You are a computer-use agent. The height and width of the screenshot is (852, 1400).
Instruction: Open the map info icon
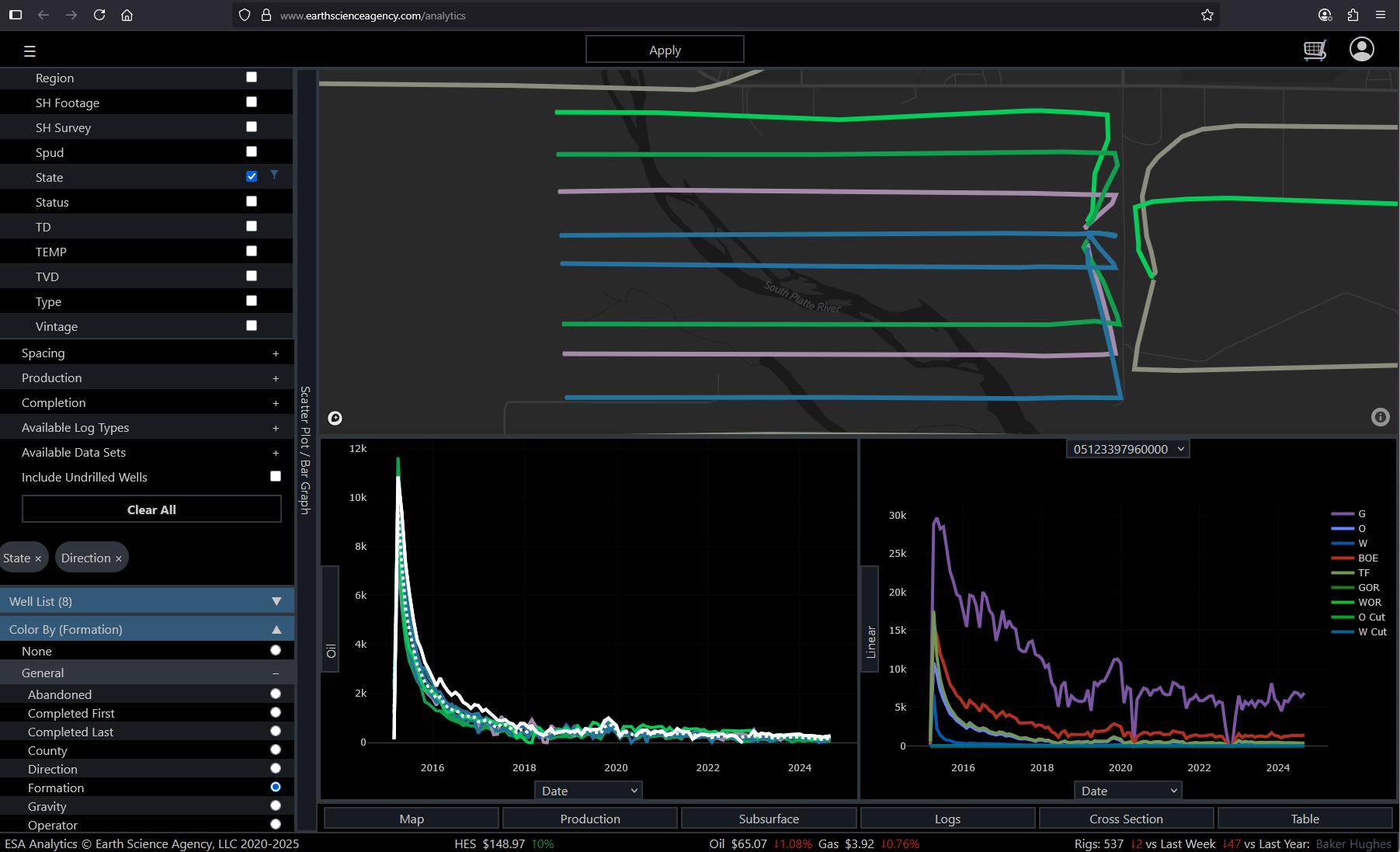click(1380, 417)
